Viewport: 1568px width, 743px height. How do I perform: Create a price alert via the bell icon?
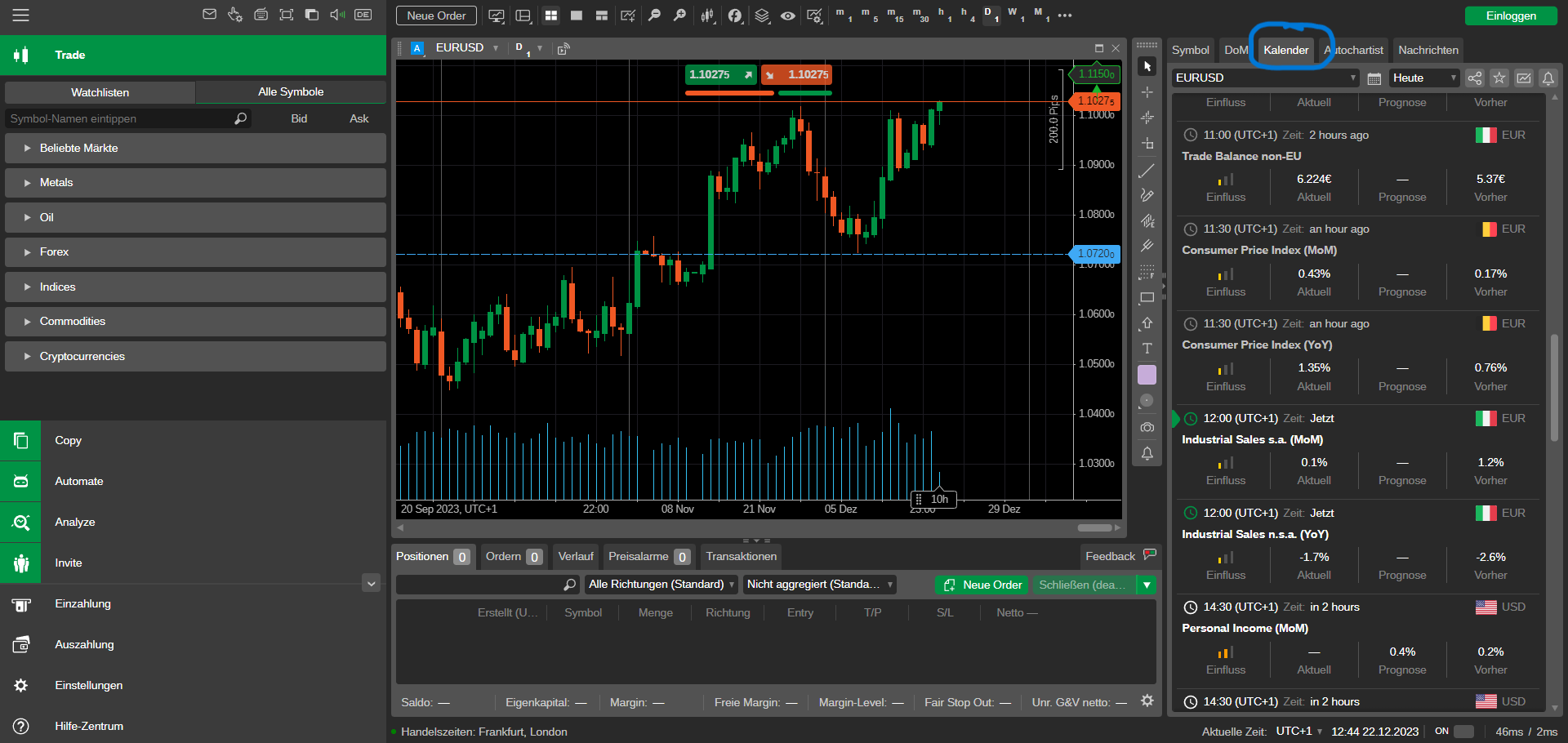point(1147,454)
